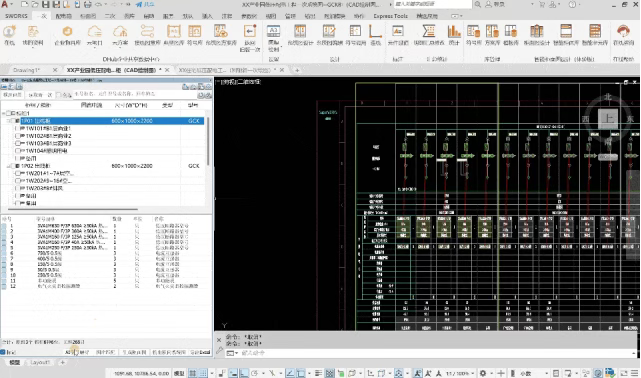Click the A3 drawing frame ribbon icon
This screenshot has width=641, height=378.
click(x=273, y=31)
